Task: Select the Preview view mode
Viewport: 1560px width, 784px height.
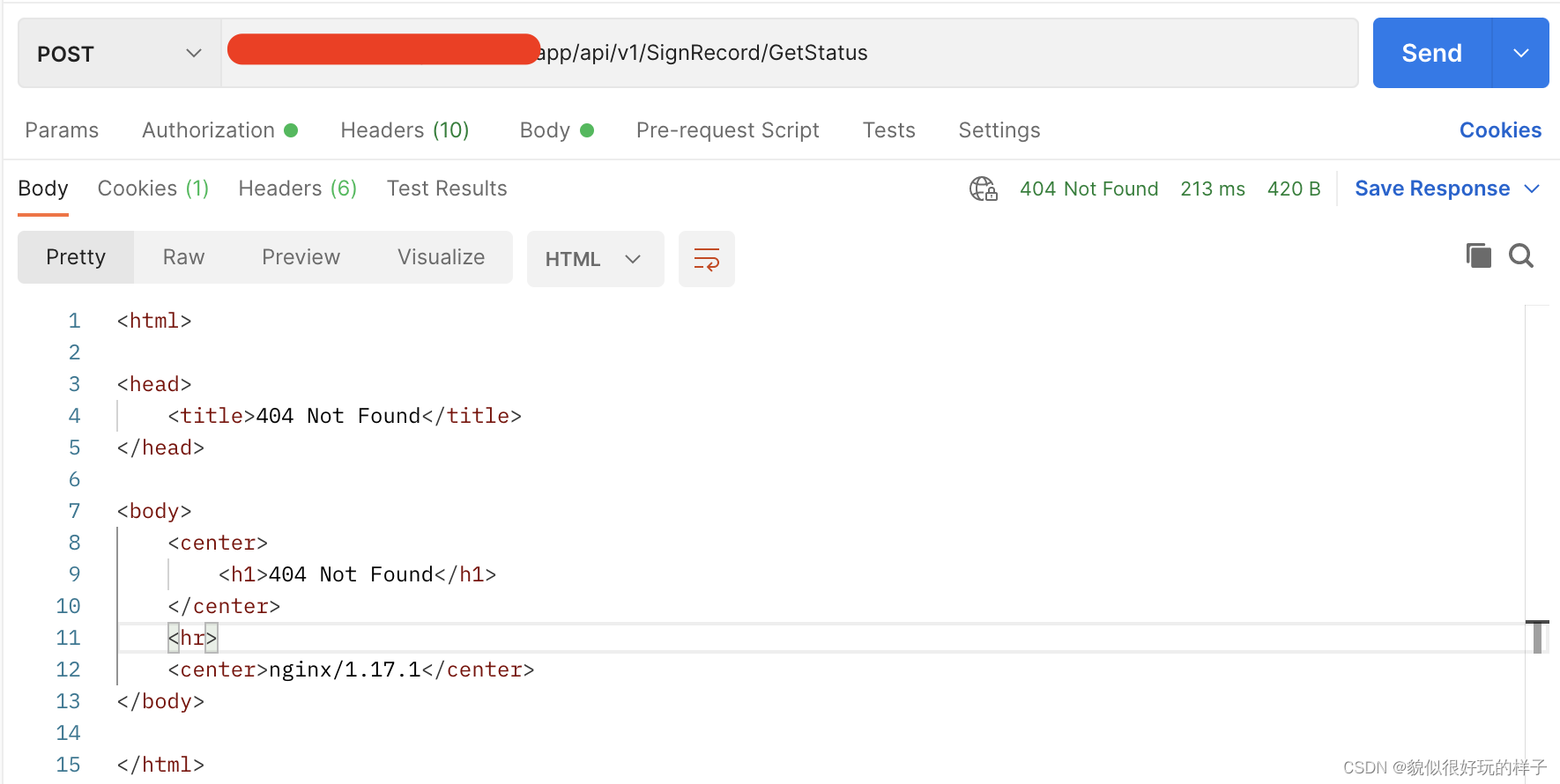Action: pyautogui.click(x=301, y=257)
